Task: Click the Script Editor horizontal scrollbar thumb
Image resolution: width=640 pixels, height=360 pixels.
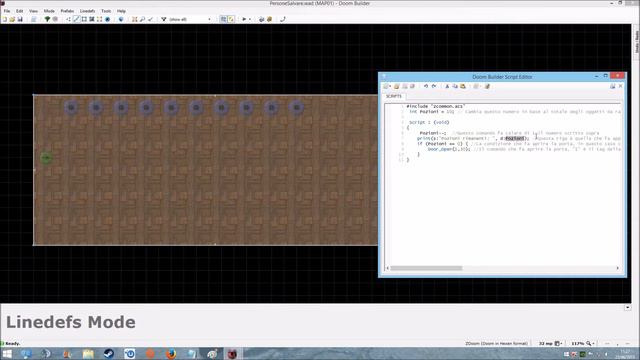Action: point(426,268)
